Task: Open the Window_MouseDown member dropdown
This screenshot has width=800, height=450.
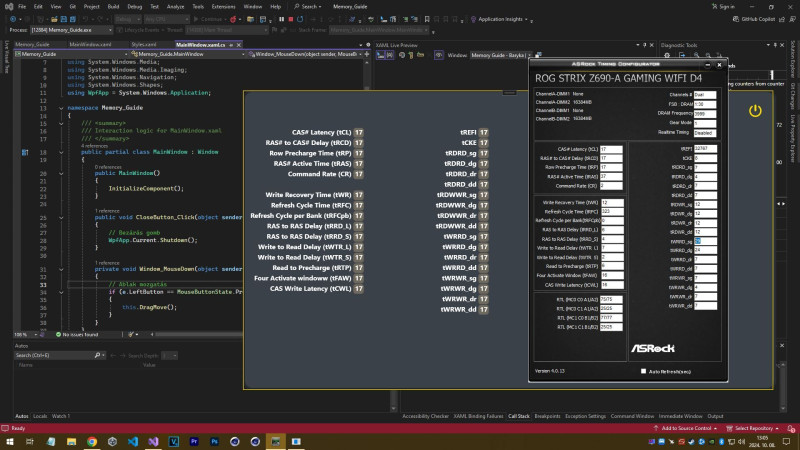Action: [305, 54]
